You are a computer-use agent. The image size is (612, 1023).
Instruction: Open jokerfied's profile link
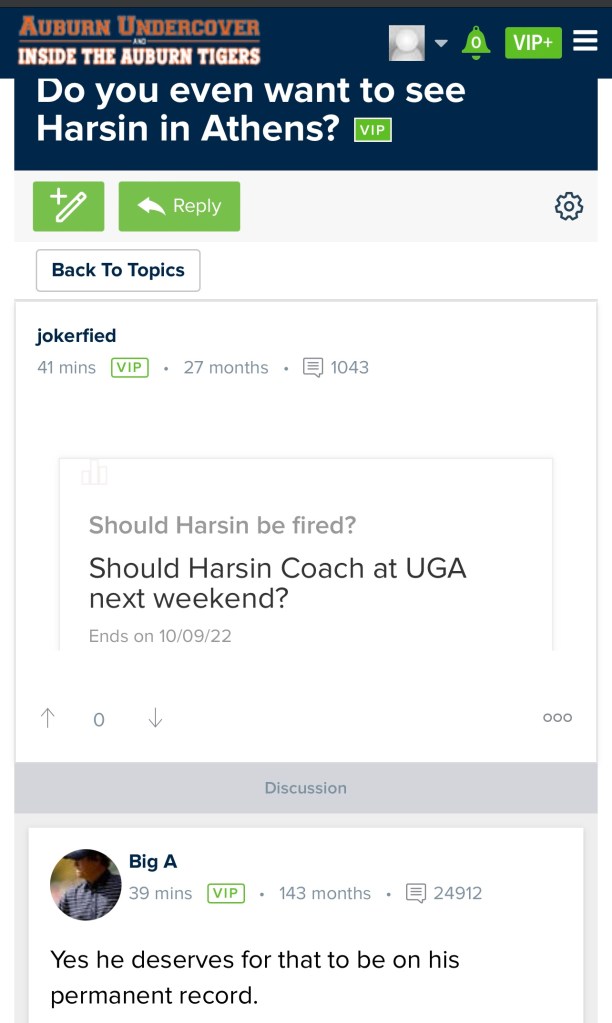(x=76, y=336)
